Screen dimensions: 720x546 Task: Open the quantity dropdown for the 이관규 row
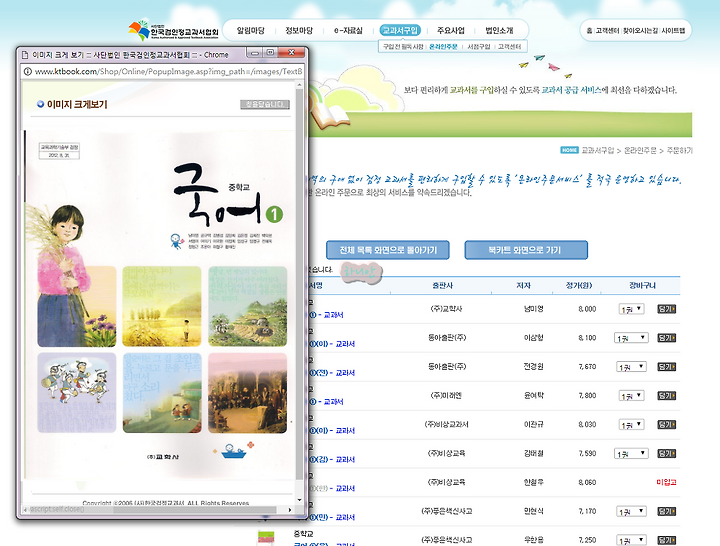pyautogui.click(x=631, y=425)
